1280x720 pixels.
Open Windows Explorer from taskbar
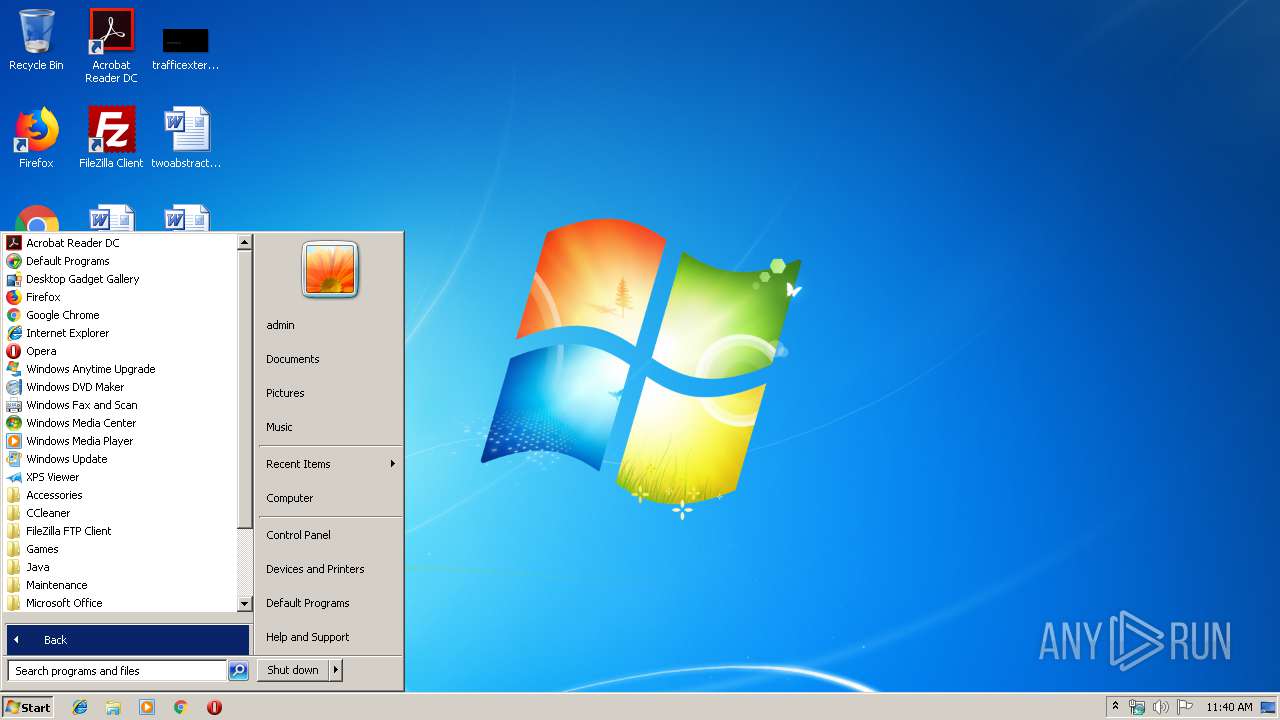(113, 707)
